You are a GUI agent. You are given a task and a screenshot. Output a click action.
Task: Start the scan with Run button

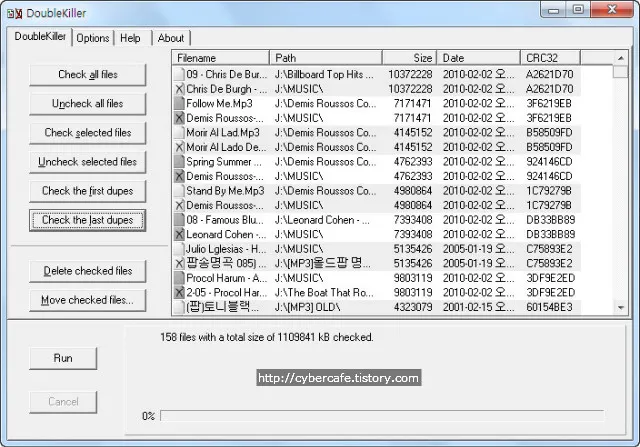point(63,358)
